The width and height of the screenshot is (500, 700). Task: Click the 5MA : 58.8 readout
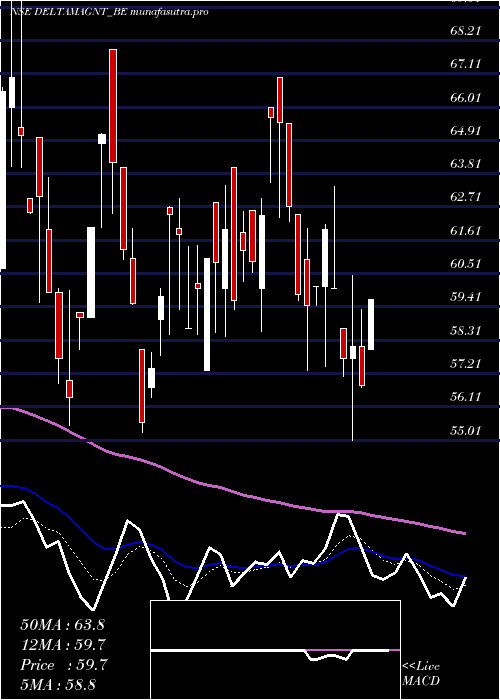[x=58, y=685]
